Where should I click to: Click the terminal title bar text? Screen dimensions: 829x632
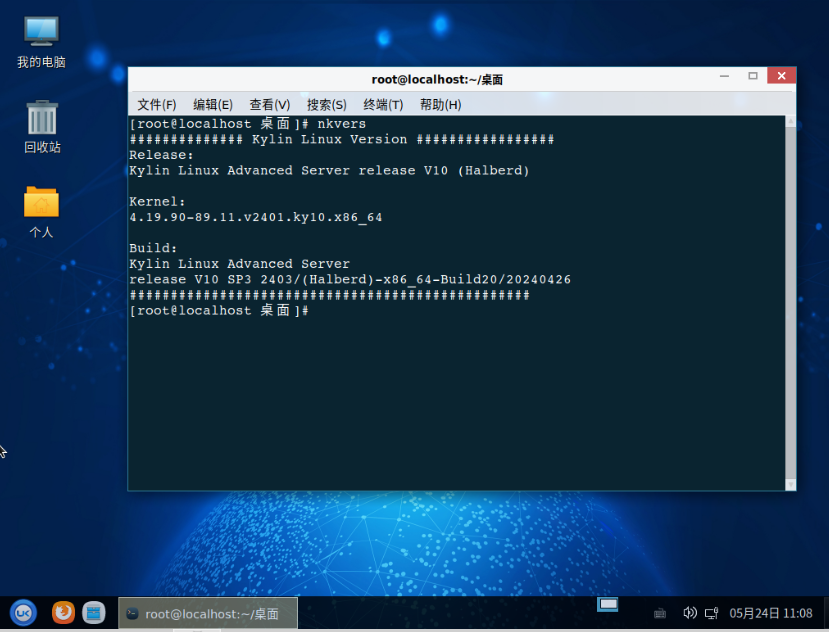437,80
